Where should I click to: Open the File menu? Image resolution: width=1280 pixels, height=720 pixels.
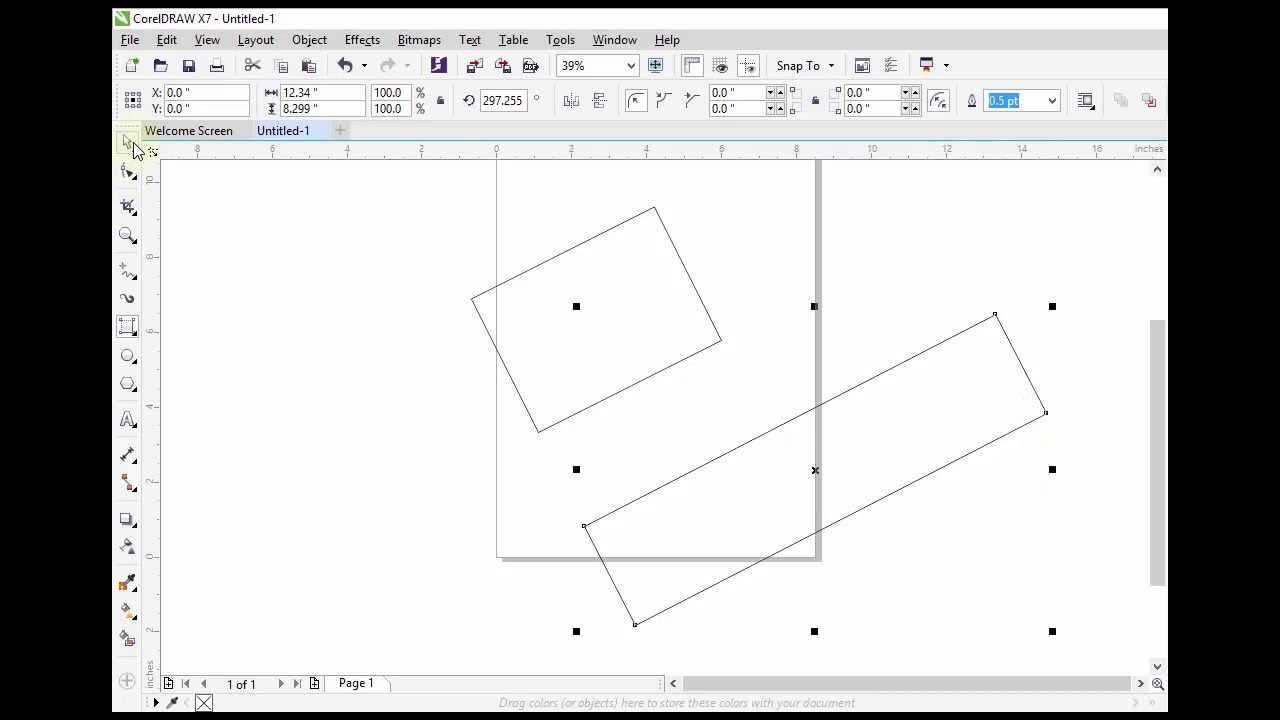click(x=130, y=40)
